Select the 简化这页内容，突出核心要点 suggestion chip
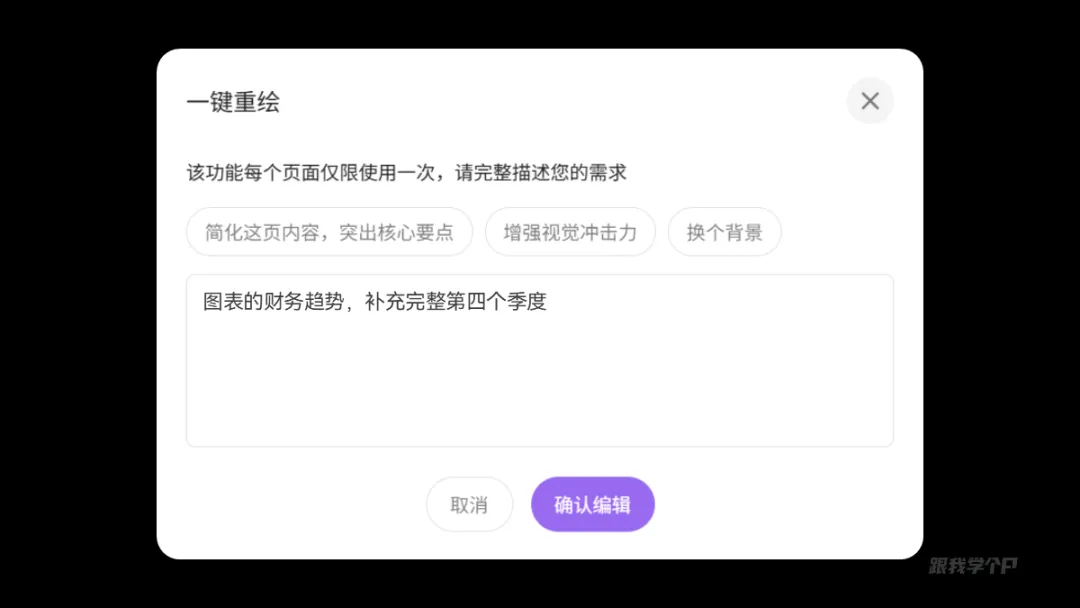1080x608 pixels. pyautogui.click(x=329, y=232)
